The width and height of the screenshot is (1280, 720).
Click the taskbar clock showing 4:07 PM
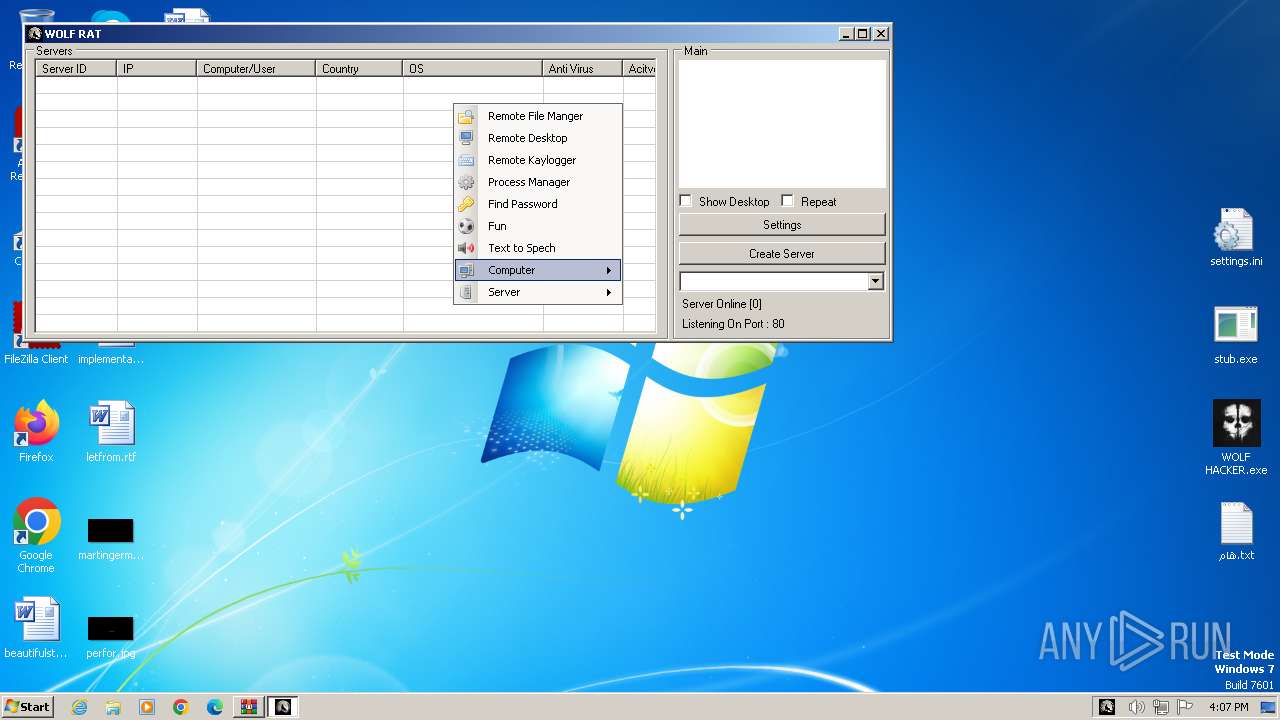1228,707
